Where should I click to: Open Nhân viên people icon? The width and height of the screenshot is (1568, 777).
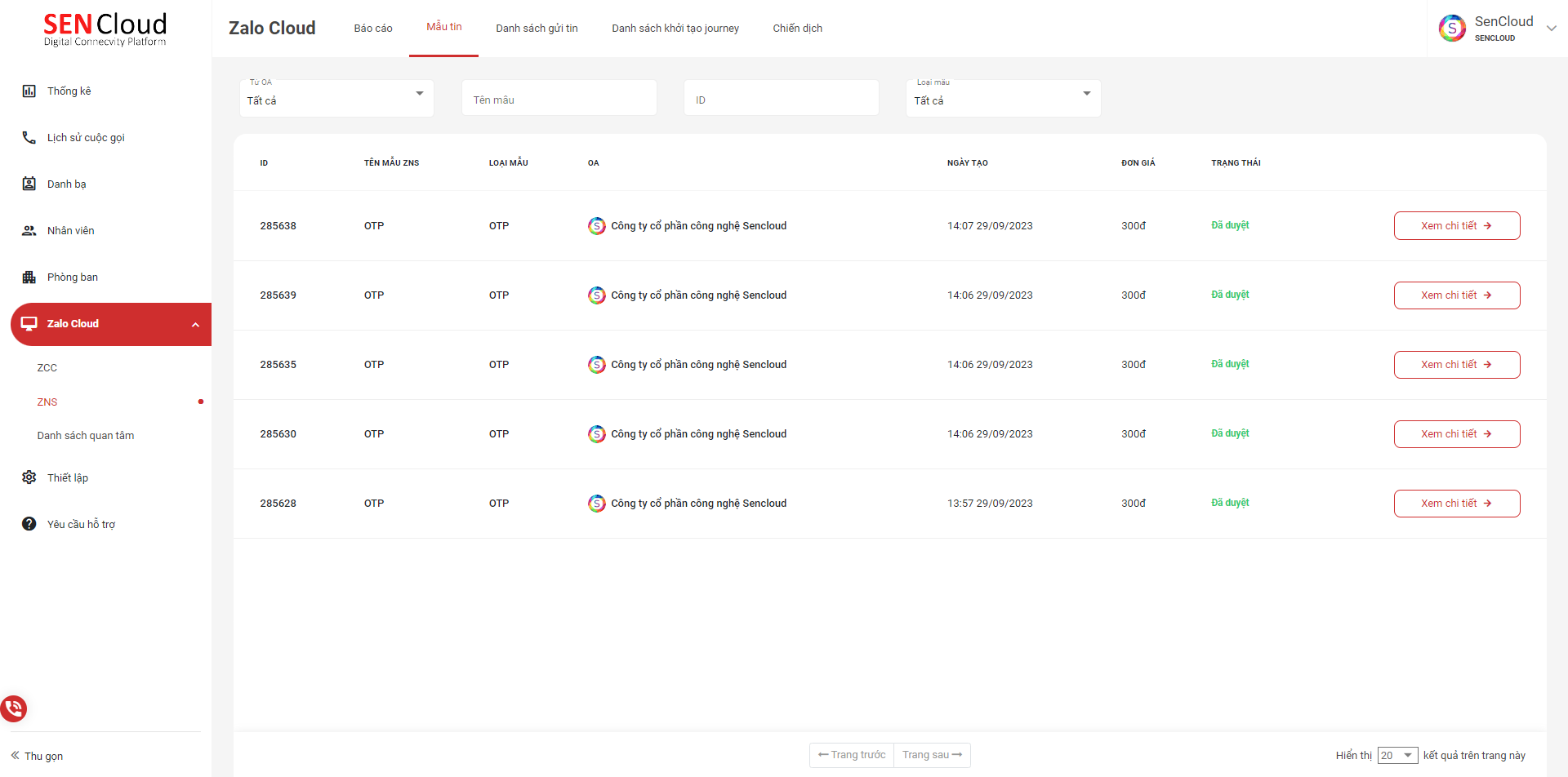point(29,231)
